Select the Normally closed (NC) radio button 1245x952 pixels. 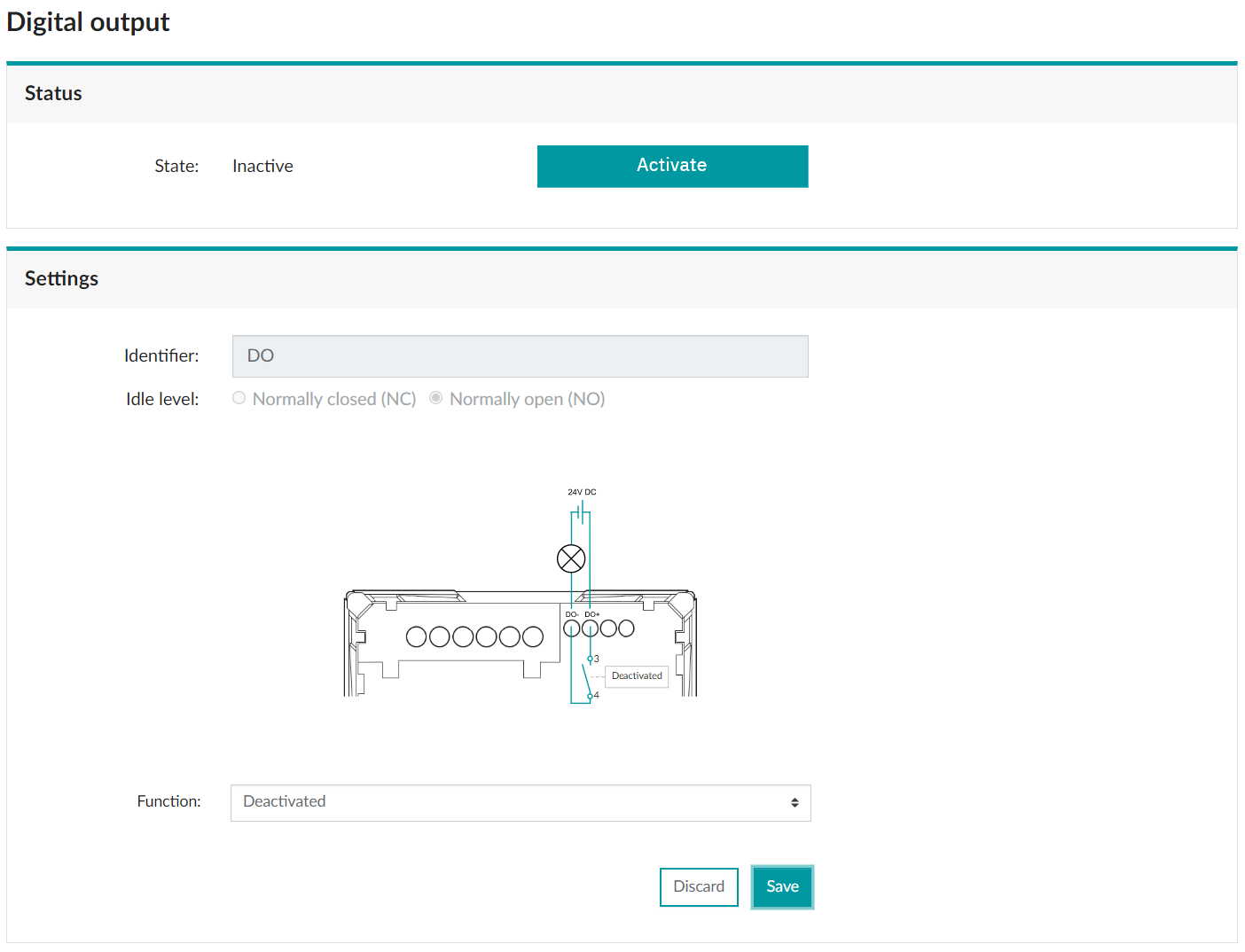(x=239, y=398)
